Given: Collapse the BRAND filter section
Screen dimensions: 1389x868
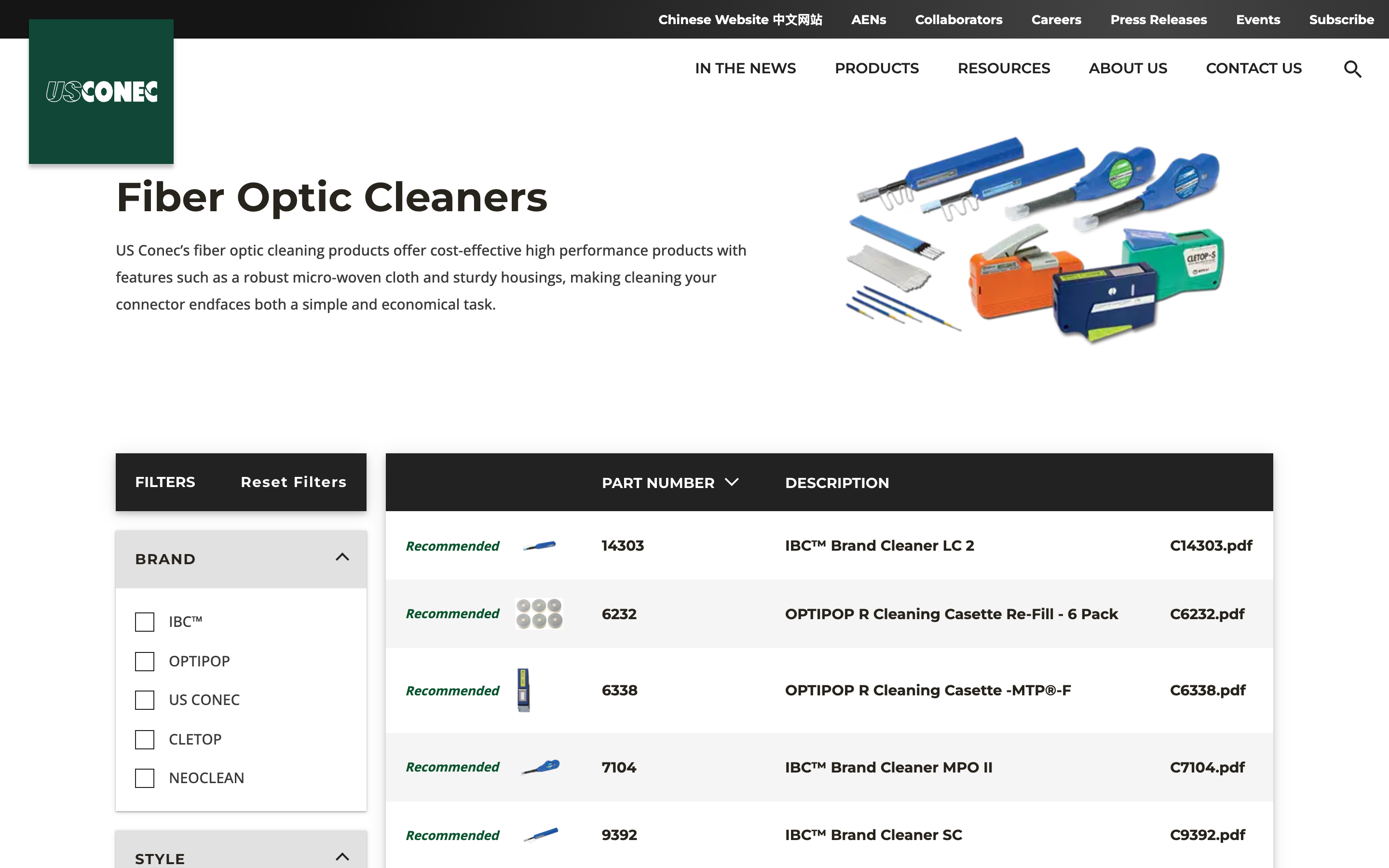Looking at the screenshot, I should (342, 557).
